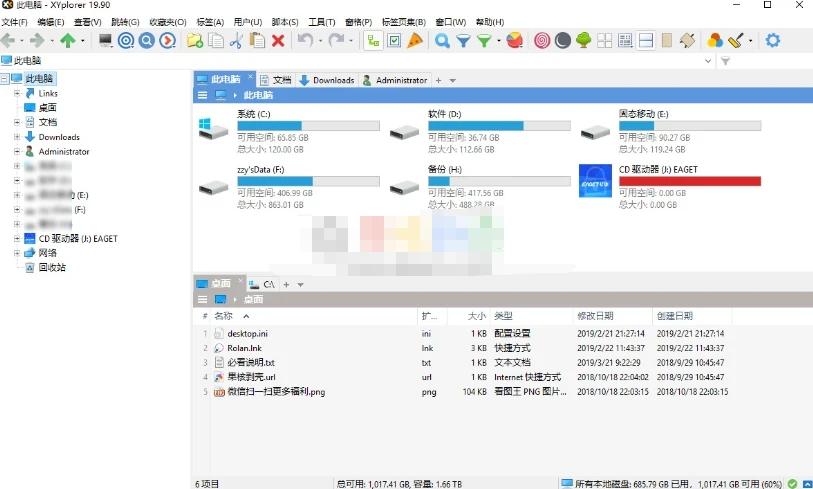Open the Forward history dropdown arrow
The height and width of the screenshot is (489, 813).
(52, 40)
